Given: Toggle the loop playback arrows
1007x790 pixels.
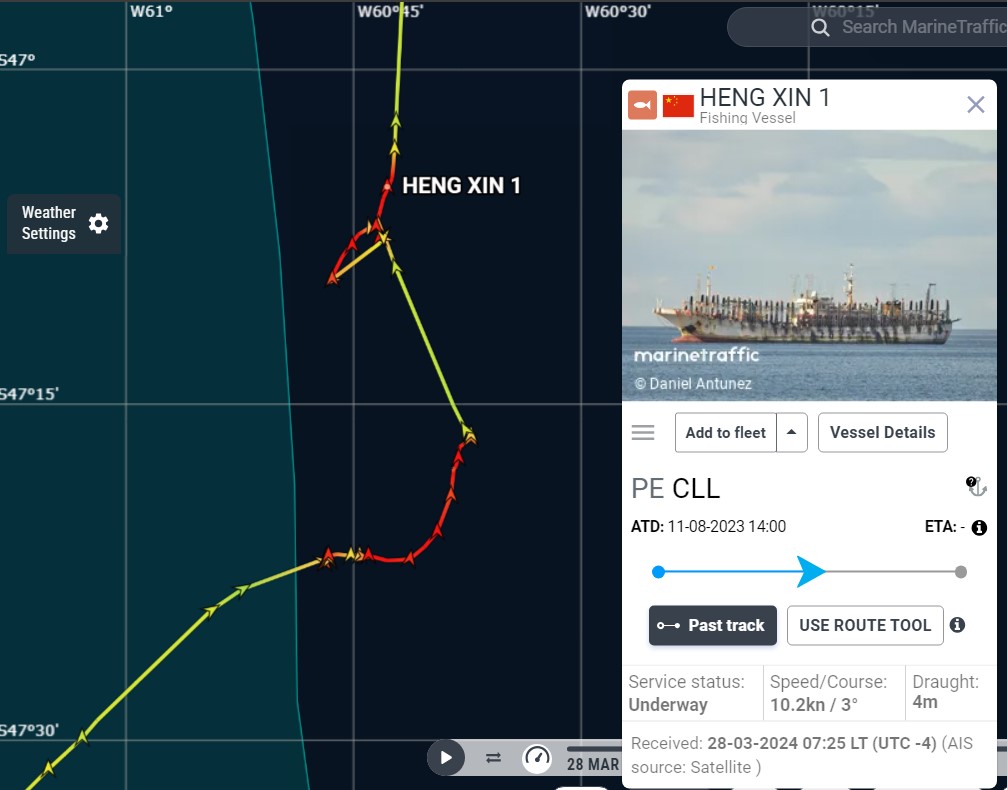Looking at the screenshot, I should (493, 758).
